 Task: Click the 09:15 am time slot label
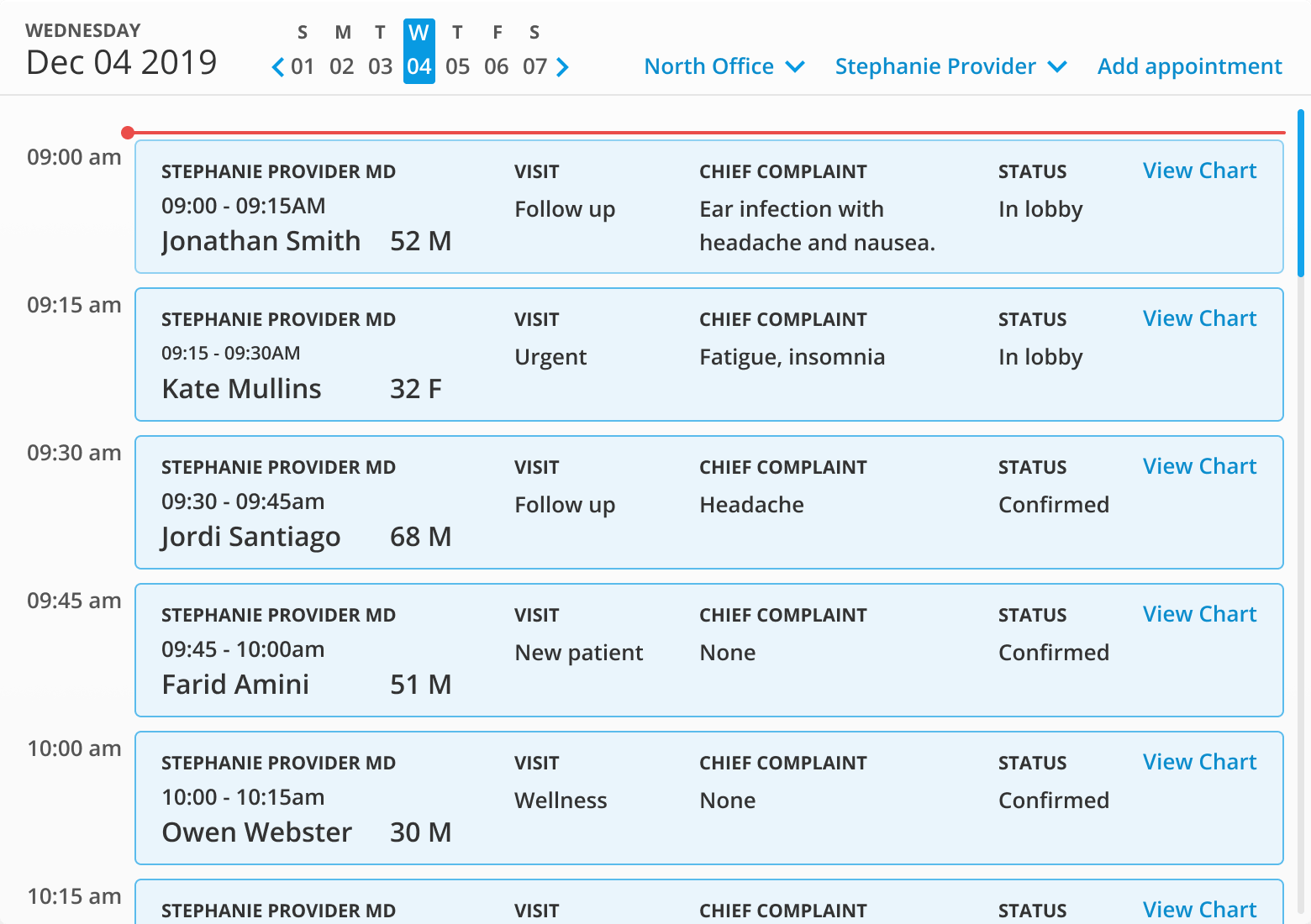[74, 305]
